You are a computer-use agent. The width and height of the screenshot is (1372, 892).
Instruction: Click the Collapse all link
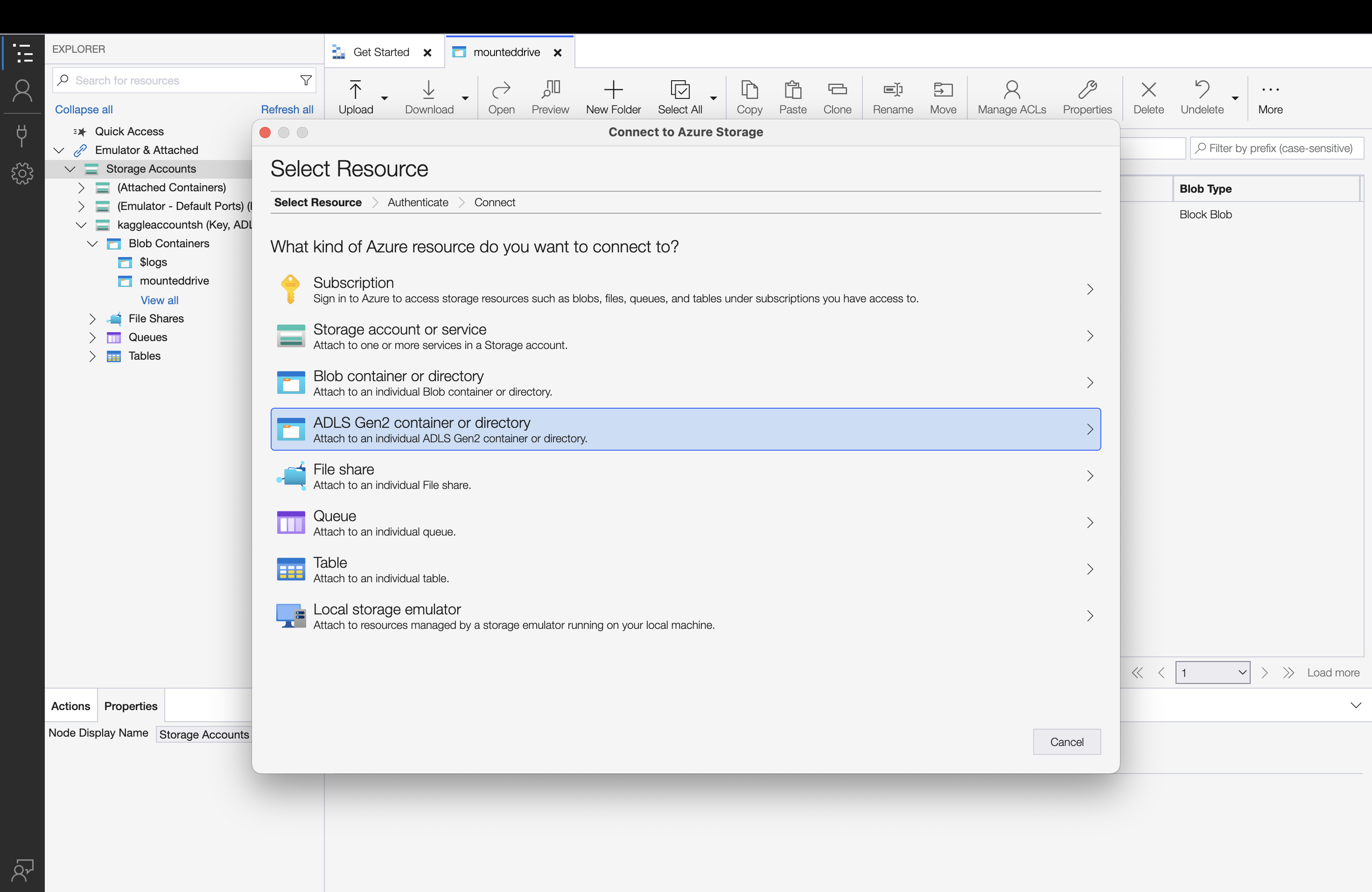pos(84,110)
